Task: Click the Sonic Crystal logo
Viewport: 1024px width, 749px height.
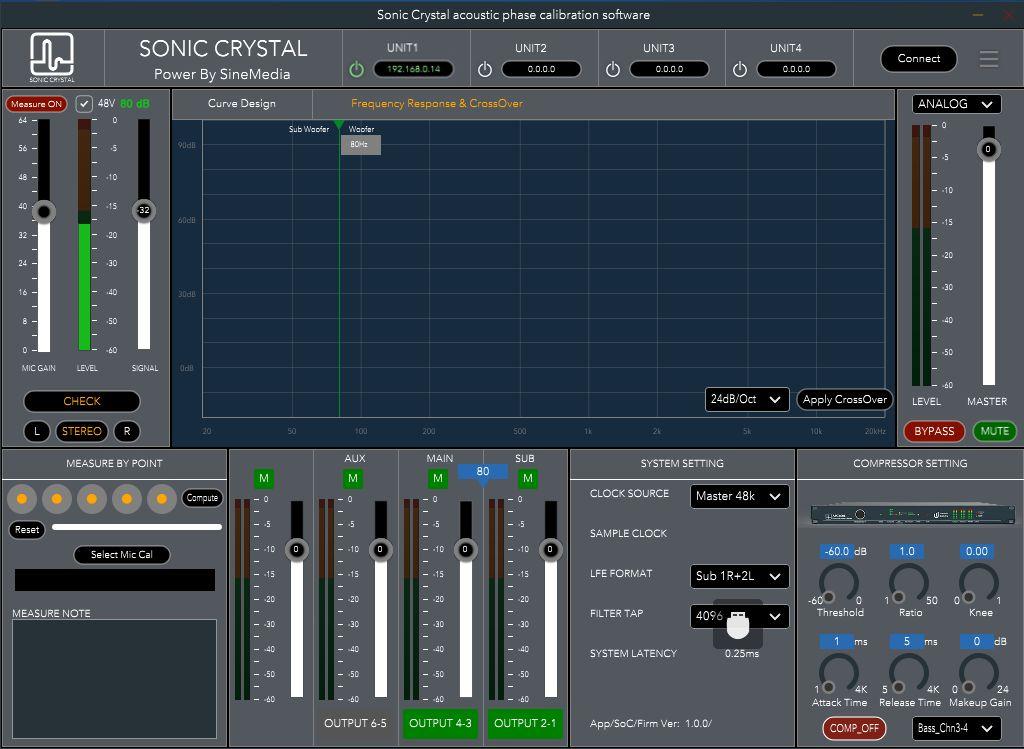Action: click(52, 58)
